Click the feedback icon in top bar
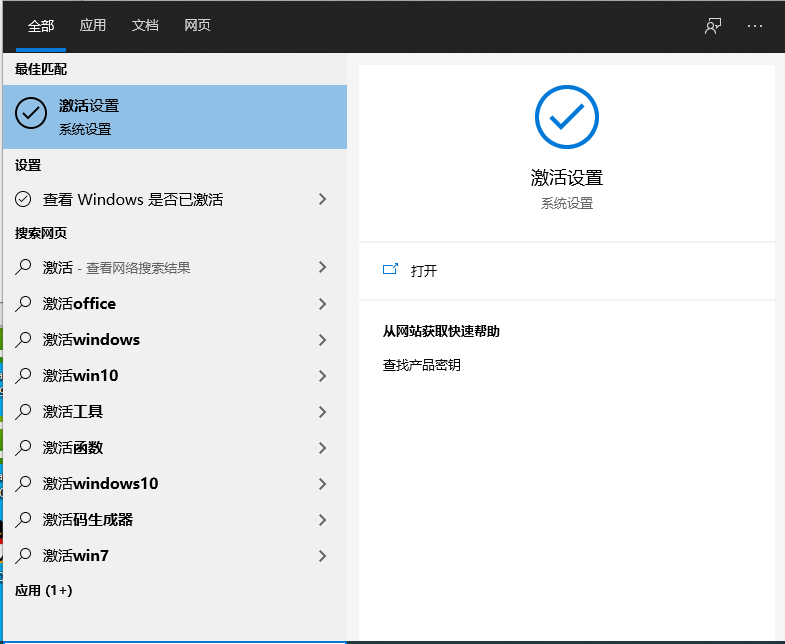 point(713,26)
